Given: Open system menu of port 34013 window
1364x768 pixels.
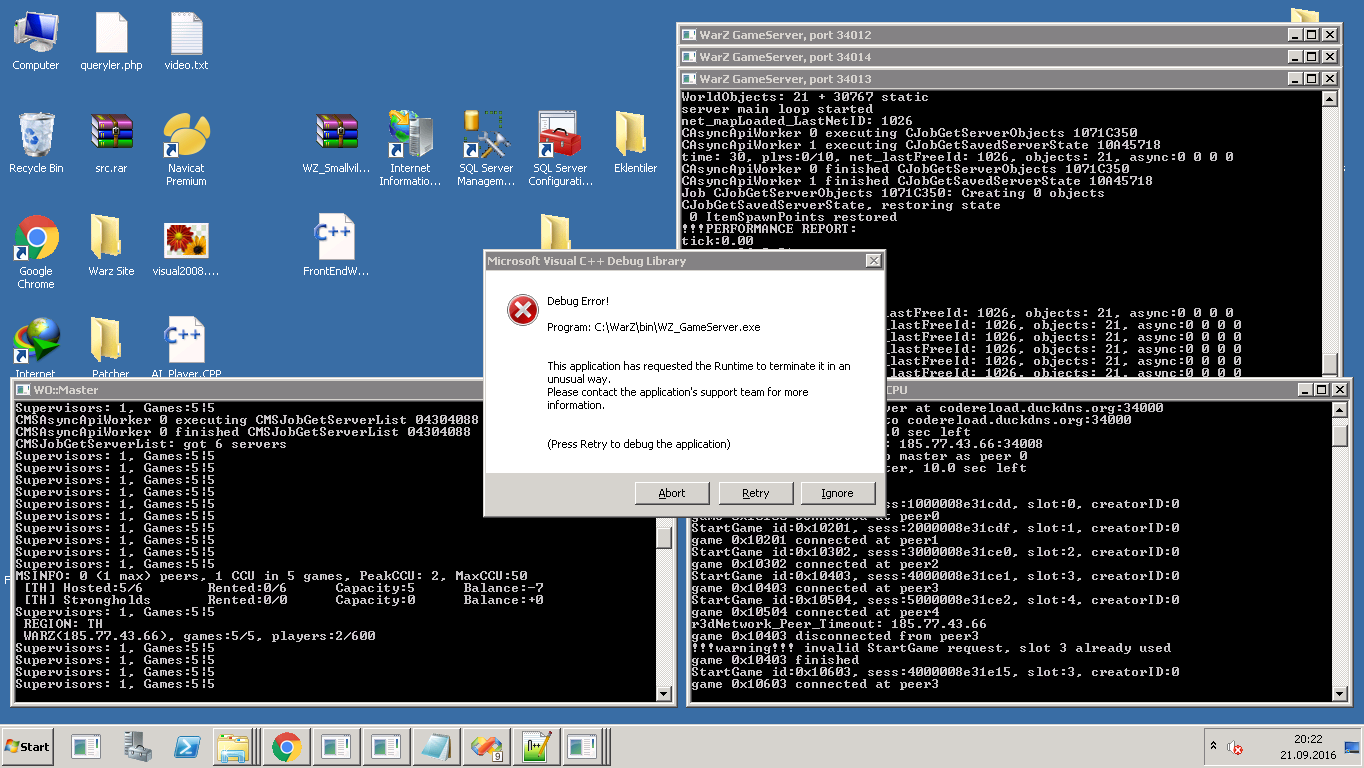Looking at the screenshot, I should tap(689, 79).
